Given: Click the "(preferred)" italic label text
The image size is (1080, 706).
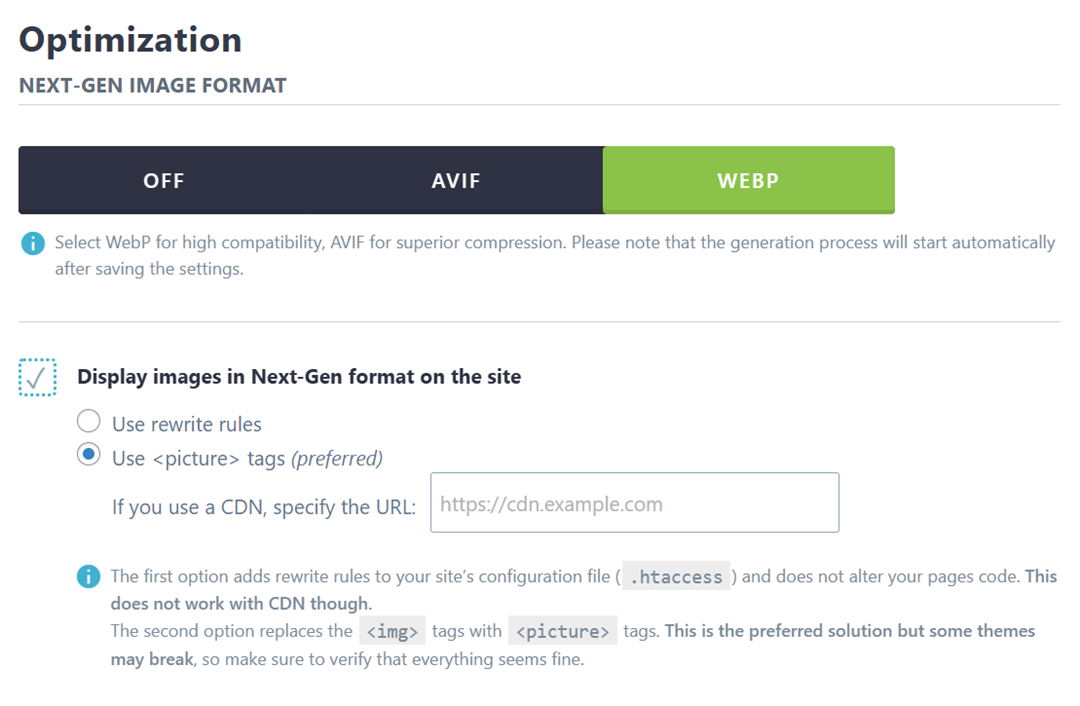Looking at the screenshot, I should [x=337, y=459].
